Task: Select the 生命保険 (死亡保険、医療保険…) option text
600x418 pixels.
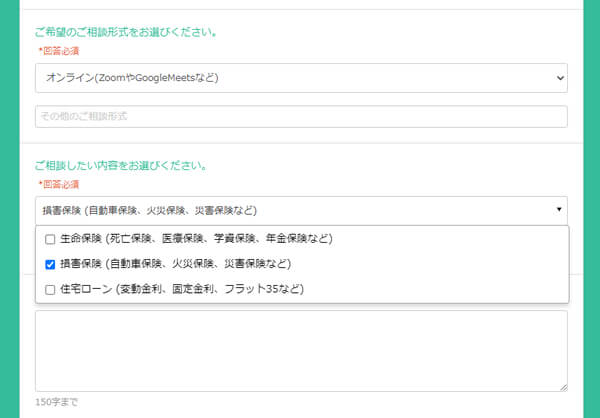Action: [x=195, y=239]
